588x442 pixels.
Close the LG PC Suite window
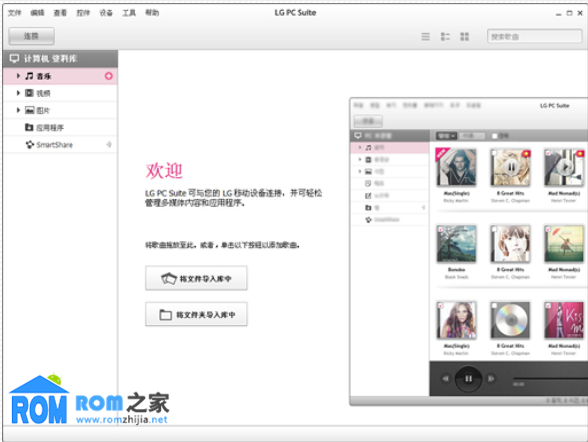580,13
